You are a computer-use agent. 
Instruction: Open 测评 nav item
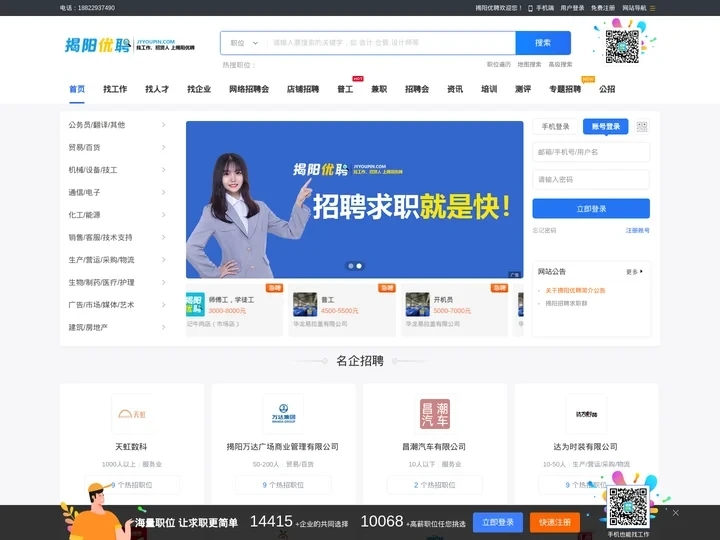pyautogui.click(x=523, y=89)
